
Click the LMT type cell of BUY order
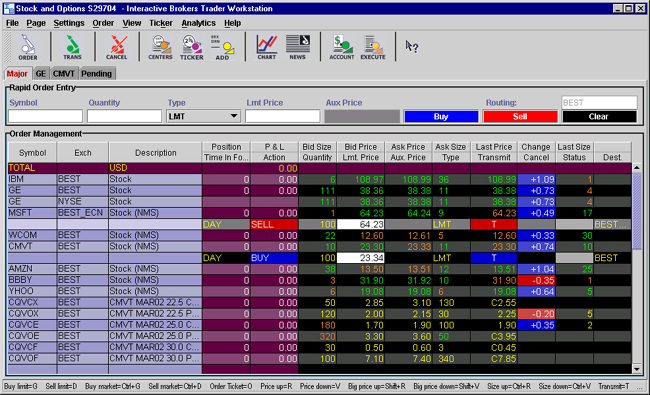click(x=451, y=258)
